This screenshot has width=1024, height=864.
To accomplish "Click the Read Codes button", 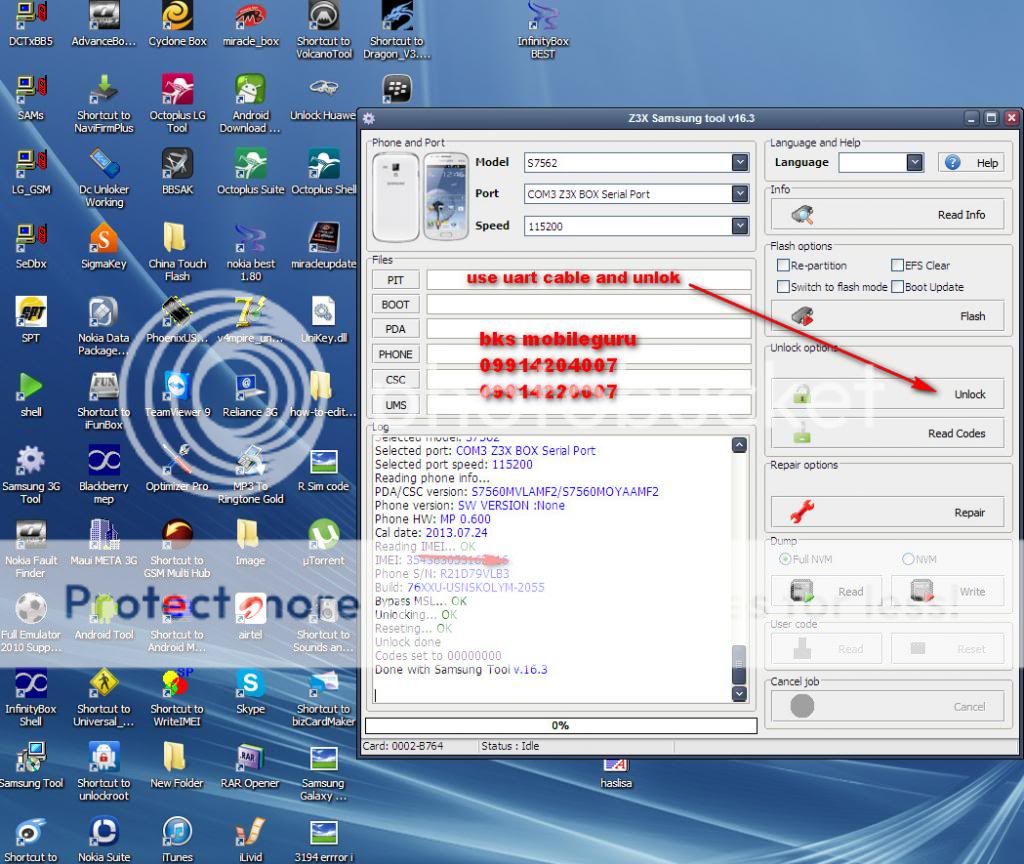I will pyautogui.click(x=886, y=434).
